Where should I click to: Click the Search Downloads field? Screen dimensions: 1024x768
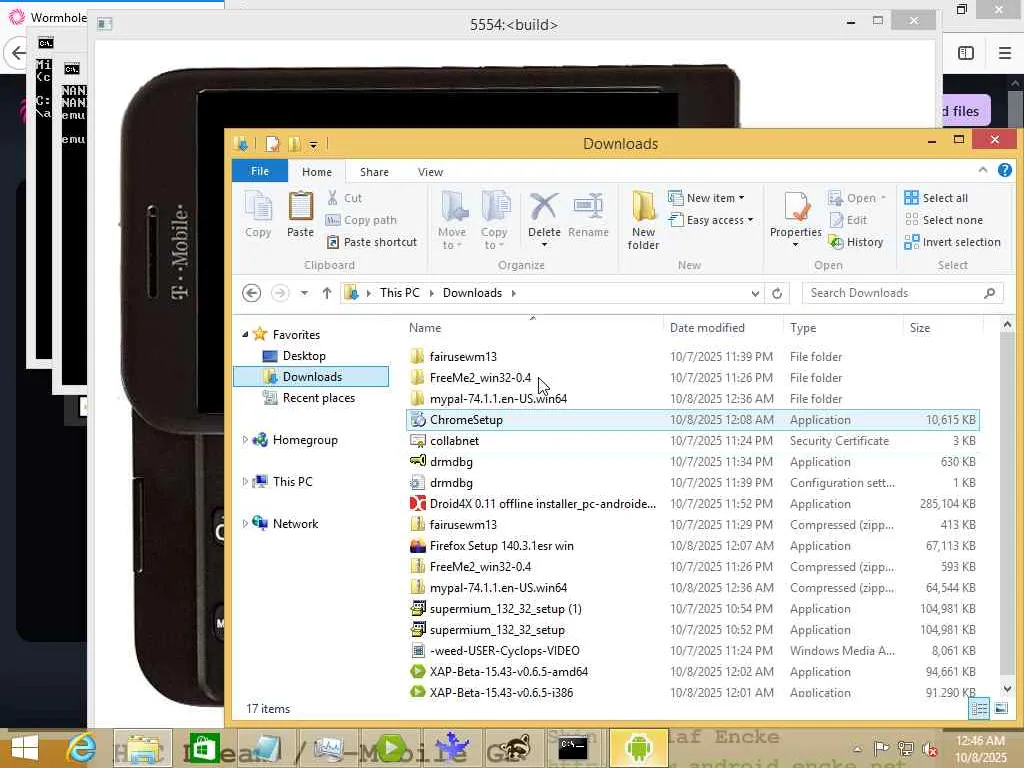point(903,293)
